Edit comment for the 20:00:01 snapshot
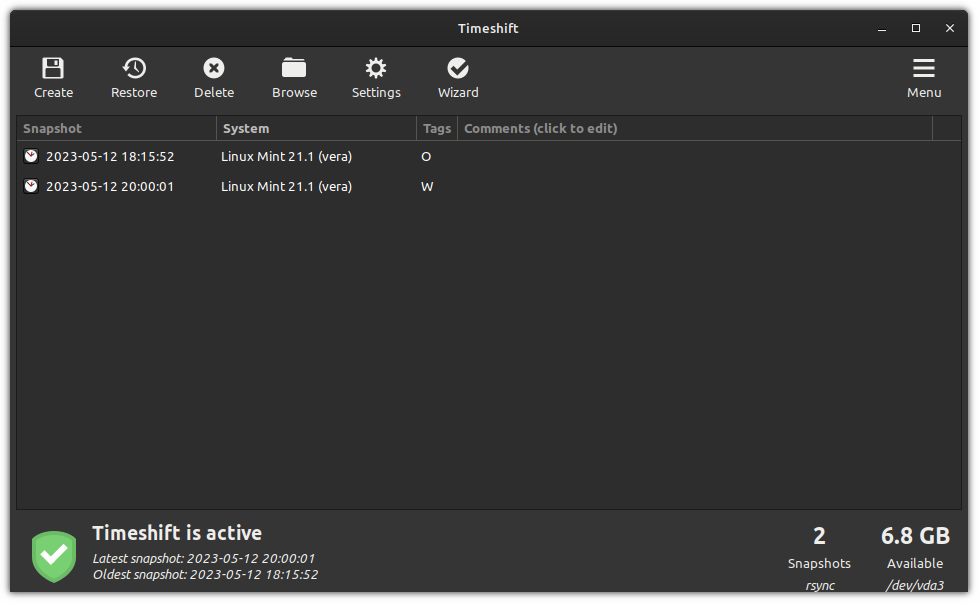This screenshot has height=604, width=980. (695, 186)
